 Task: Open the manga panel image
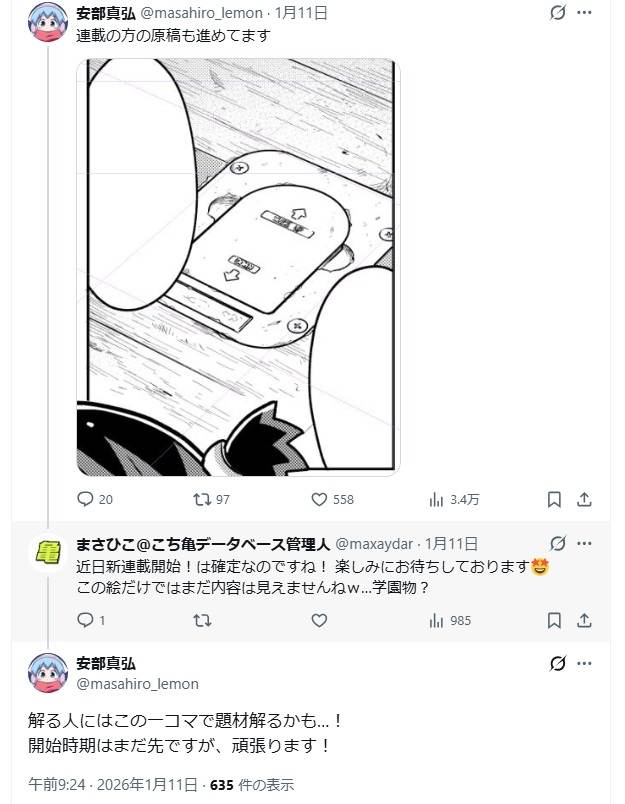238,267
